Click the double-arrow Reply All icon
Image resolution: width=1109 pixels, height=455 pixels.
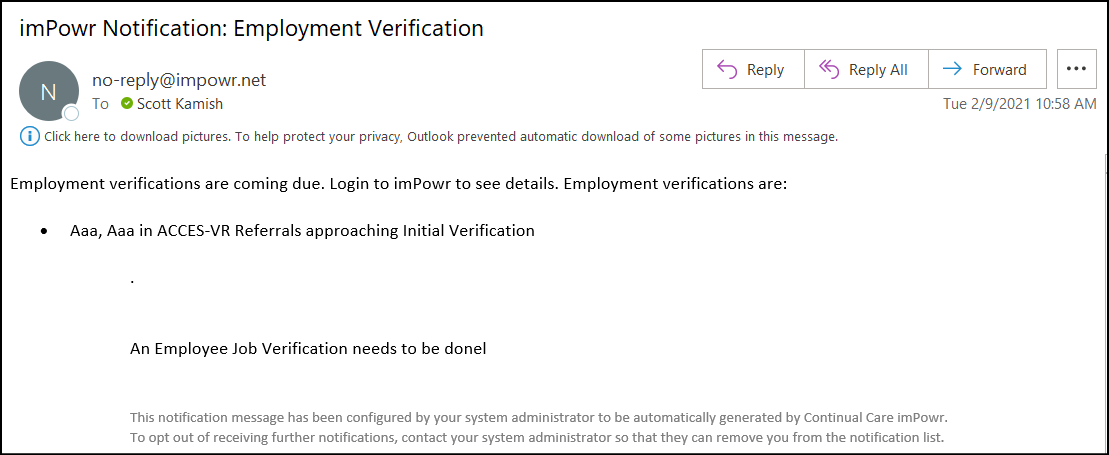point(828,69)
